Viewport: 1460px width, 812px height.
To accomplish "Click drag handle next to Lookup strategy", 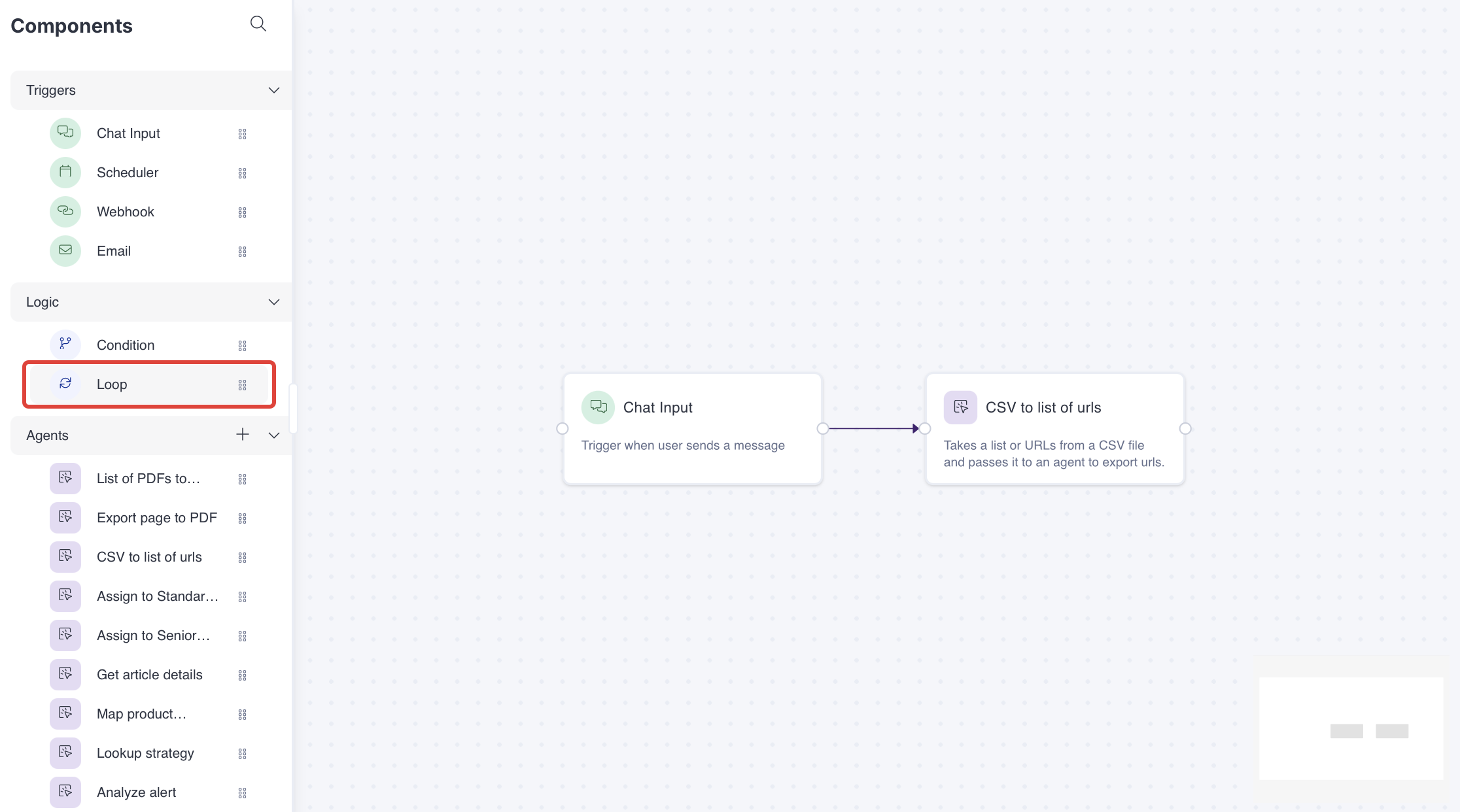I will [x=243, y=754].
